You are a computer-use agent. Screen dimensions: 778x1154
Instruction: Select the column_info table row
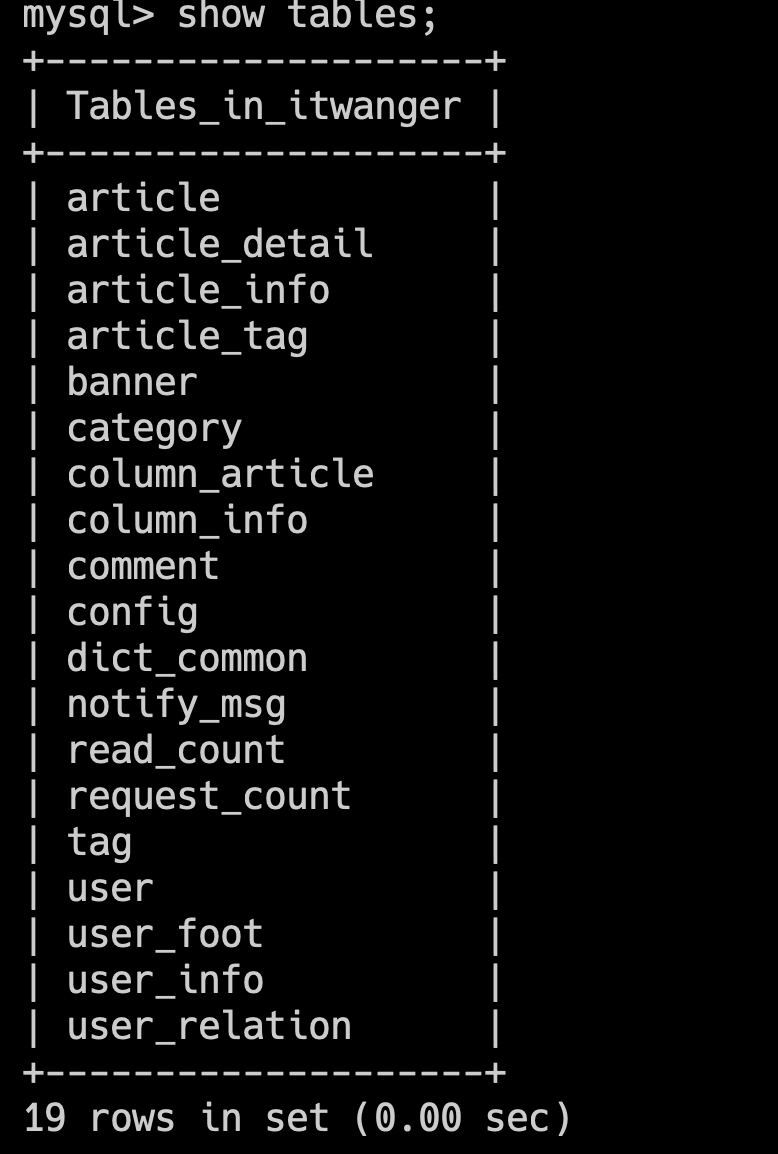click(x=187, y=520)
